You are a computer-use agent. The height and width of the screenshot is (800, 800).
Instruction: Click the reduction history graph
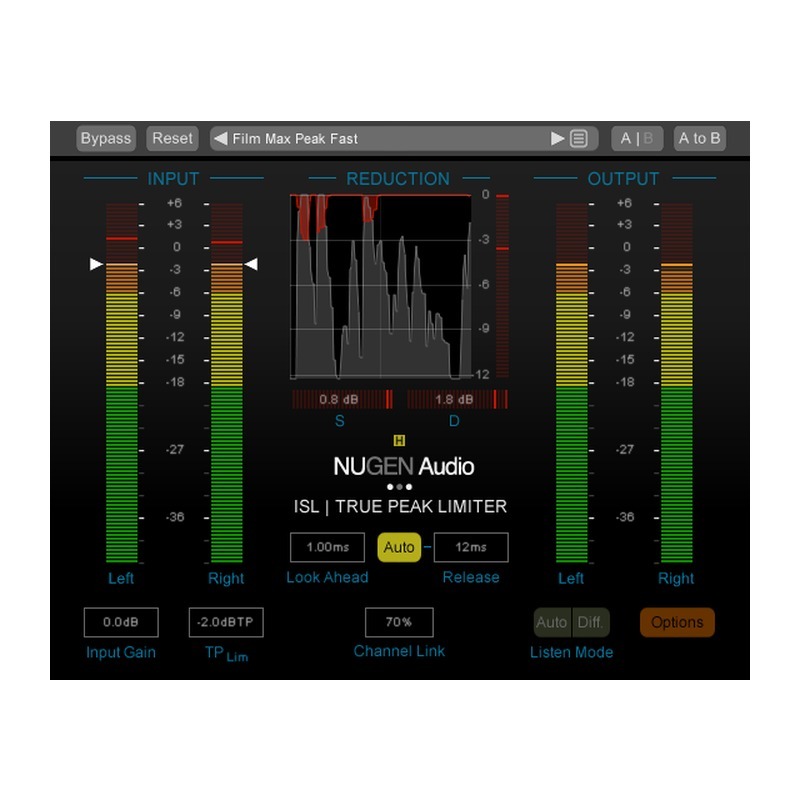(381, 287)
